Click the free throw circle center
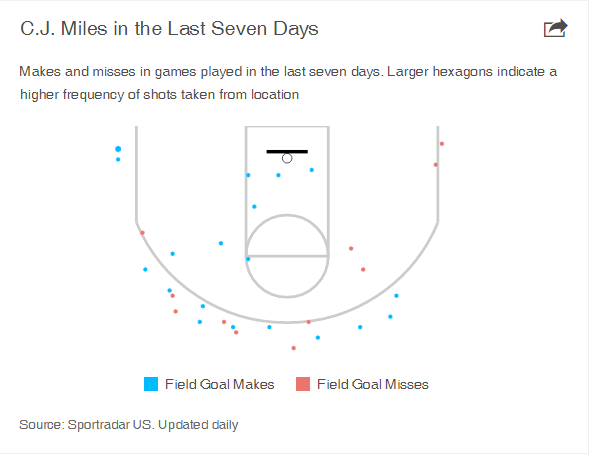The width and height of the screenshot is (589, 456). tap(287, 256)
